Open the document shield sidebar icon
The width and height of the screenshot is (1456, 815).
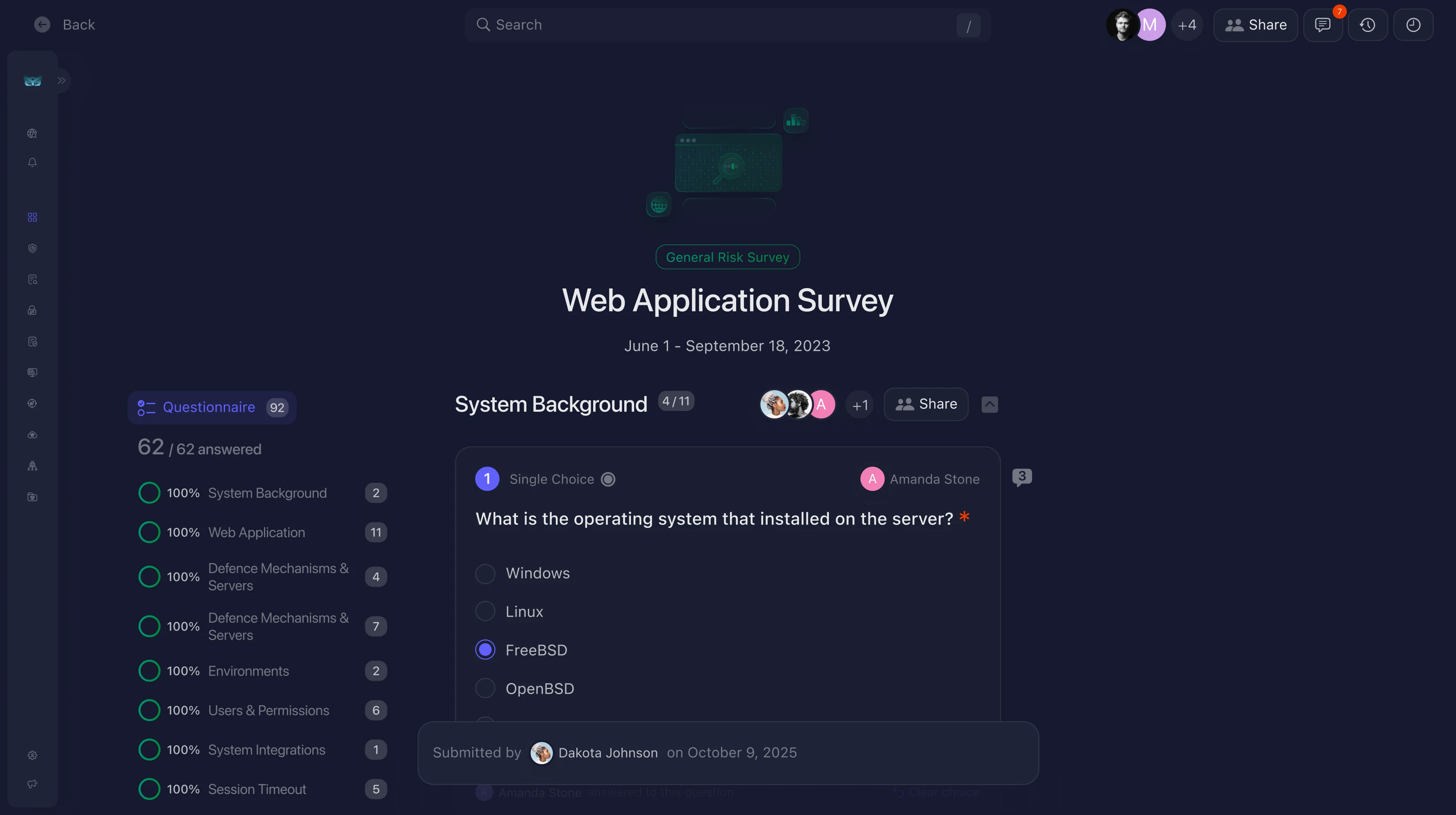click(32, 341)
